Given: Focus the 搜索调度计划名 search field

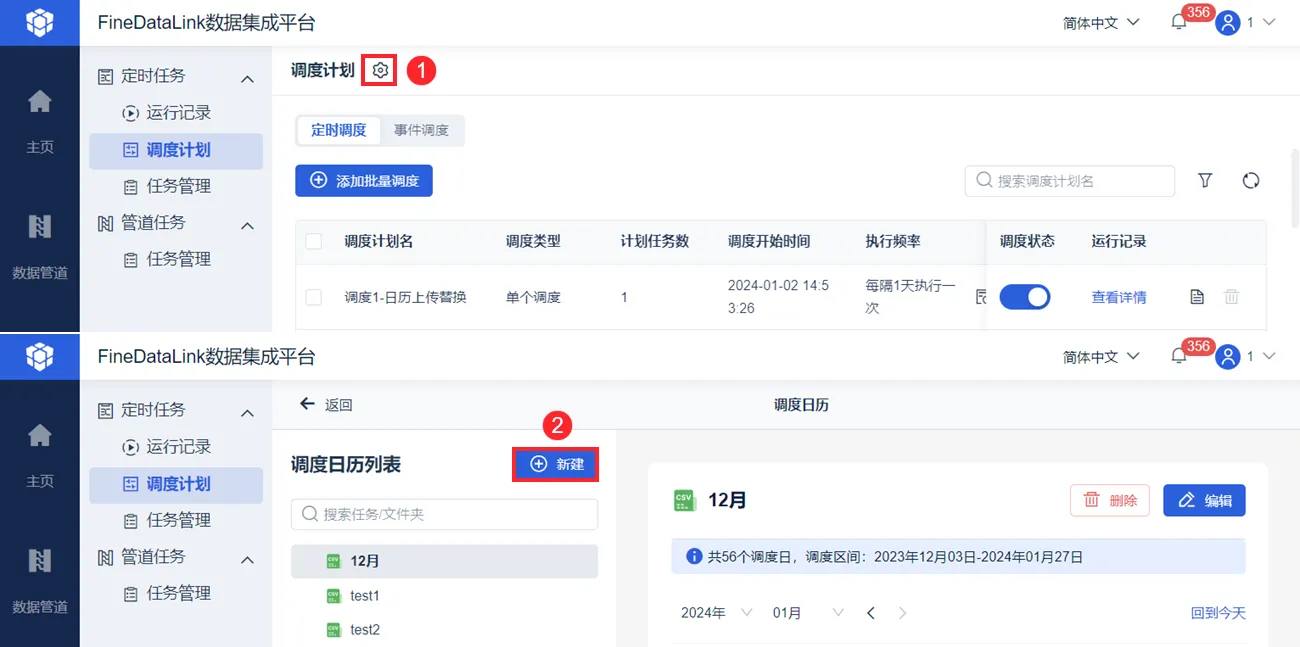Looking at the screenshot, I should [1070, 181].
